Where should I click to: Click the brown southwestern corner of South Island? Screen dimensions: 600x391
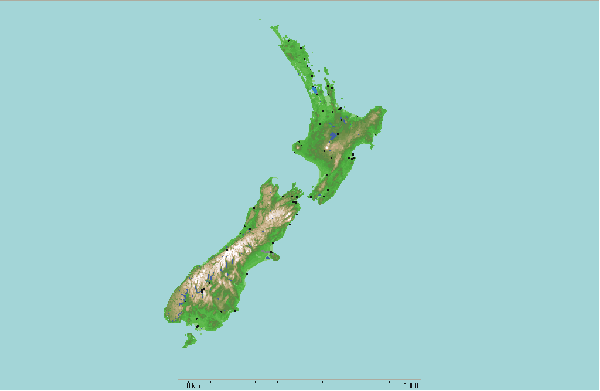click(x=172, y=306)
